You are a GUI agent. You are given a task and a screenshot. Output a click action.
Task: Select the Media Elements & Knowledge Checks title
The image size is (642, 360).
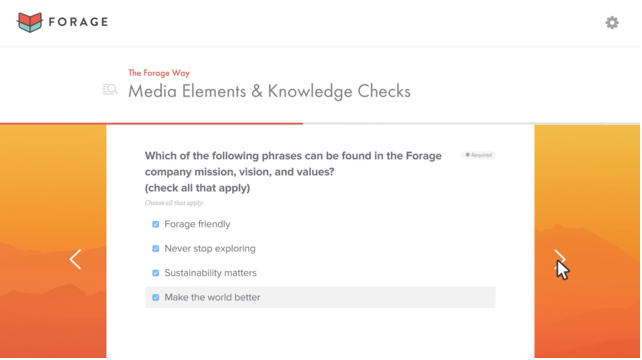pyautogui.click(x=269, y=91)
